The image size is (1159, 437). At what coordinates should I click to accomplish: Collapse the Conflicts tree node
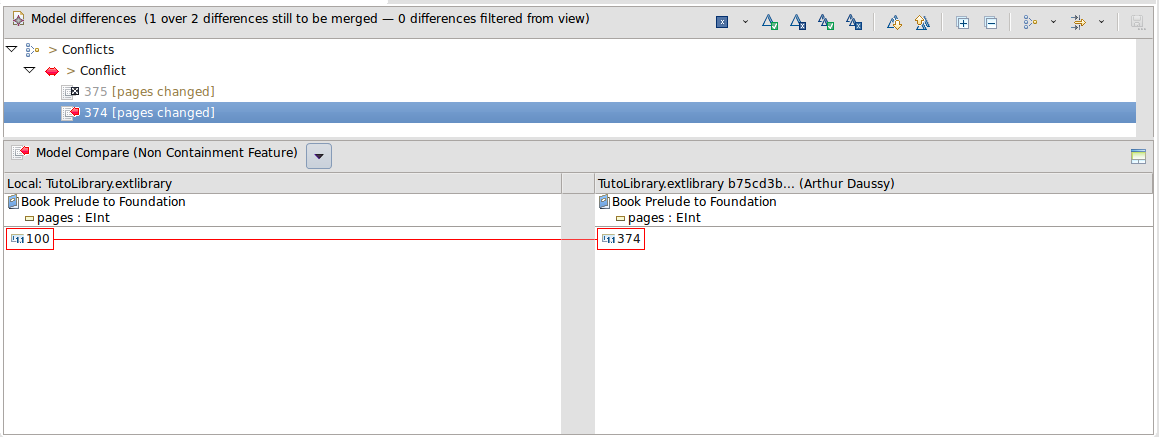pos(12,49)
